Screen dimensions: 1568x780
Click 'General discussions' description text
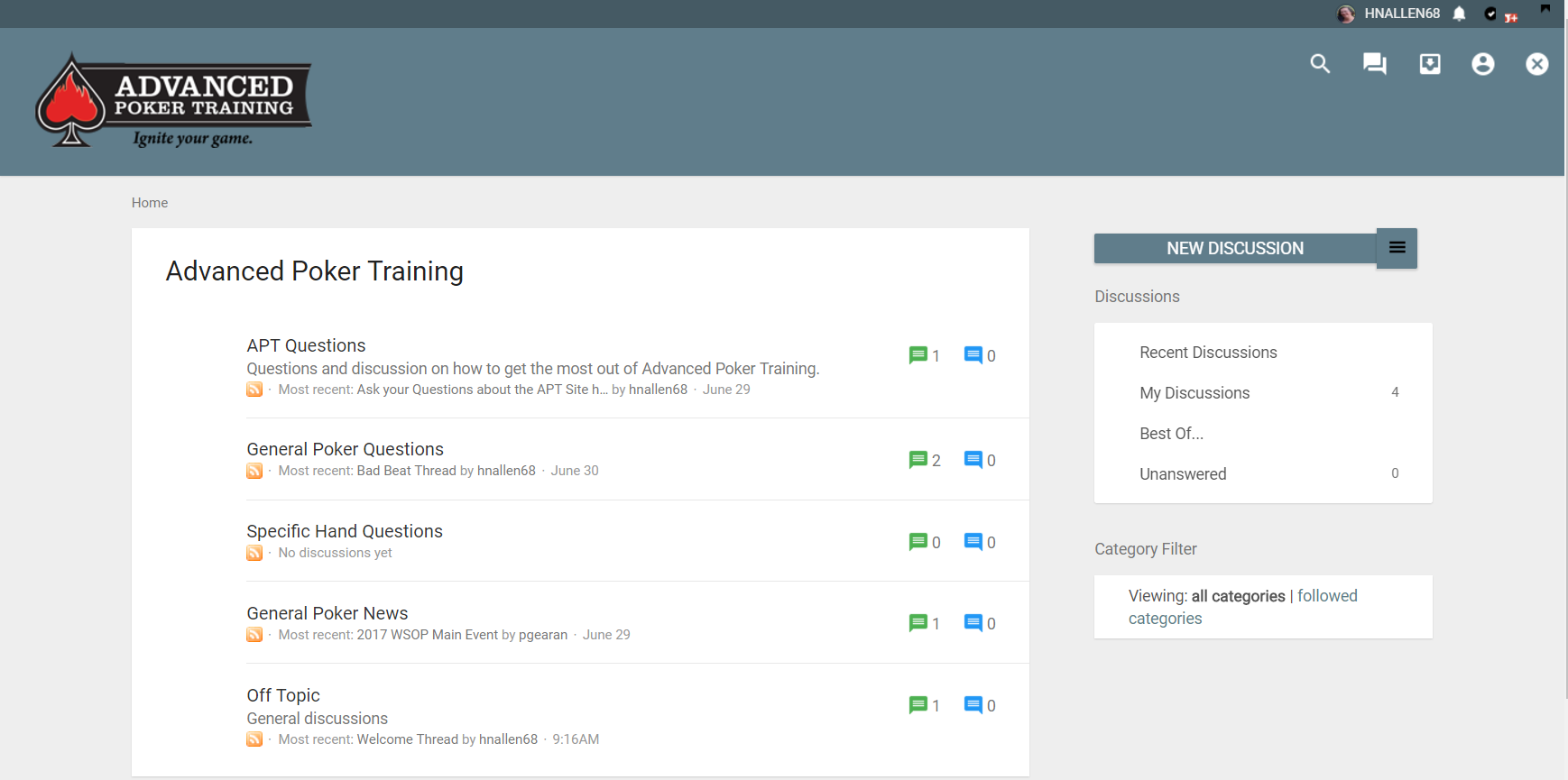pos(318,719)
